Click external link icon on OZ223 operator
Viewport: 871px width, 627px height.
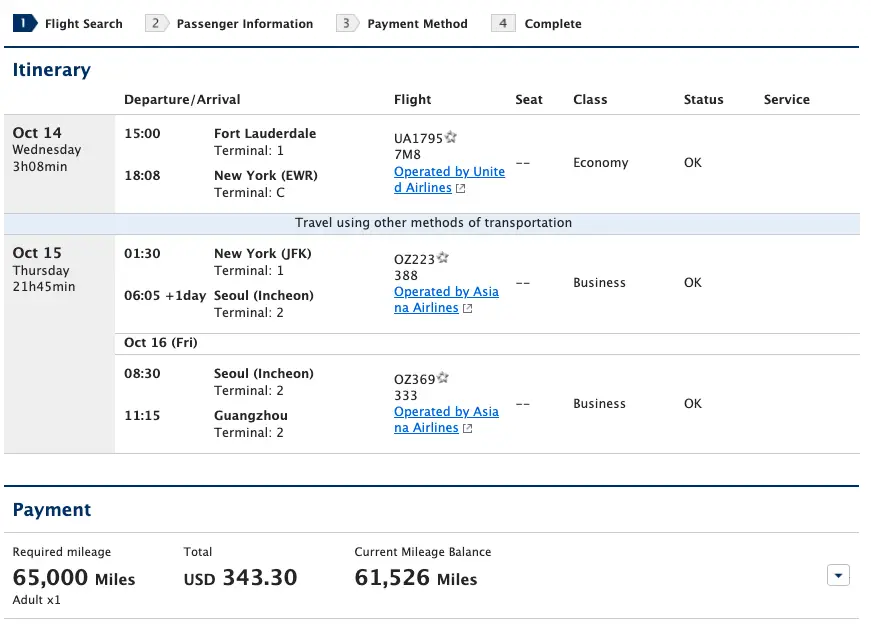[467, 309]
